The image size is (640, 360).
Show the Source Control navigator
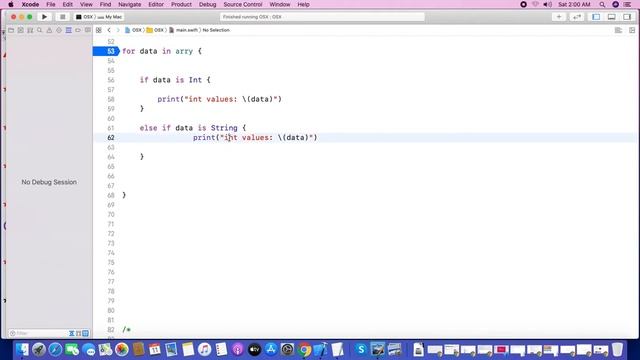[20, 30]
